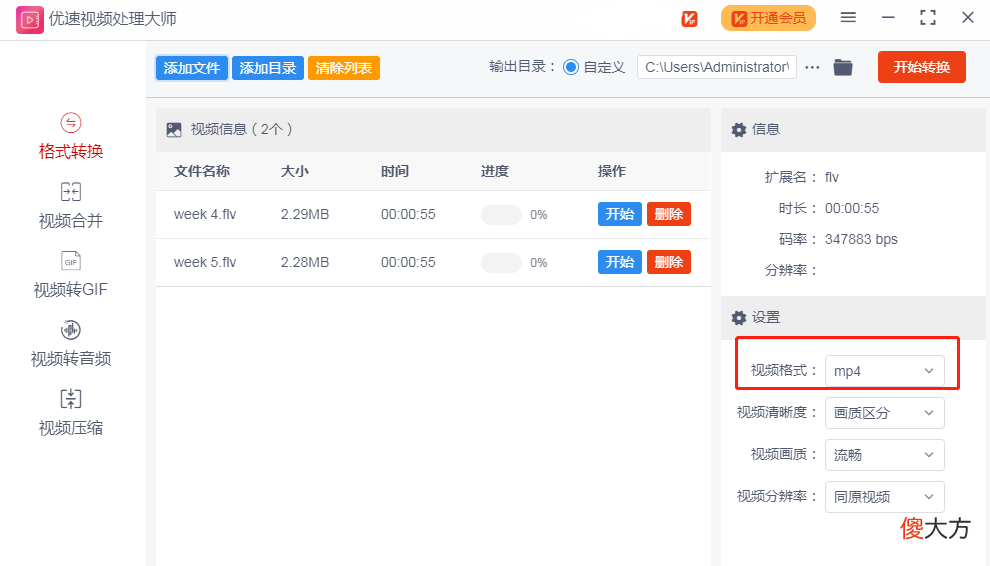Expand the 视频清晰度 画质区分 dropdown
Viewport: 990px width, 566px height.
885,413
